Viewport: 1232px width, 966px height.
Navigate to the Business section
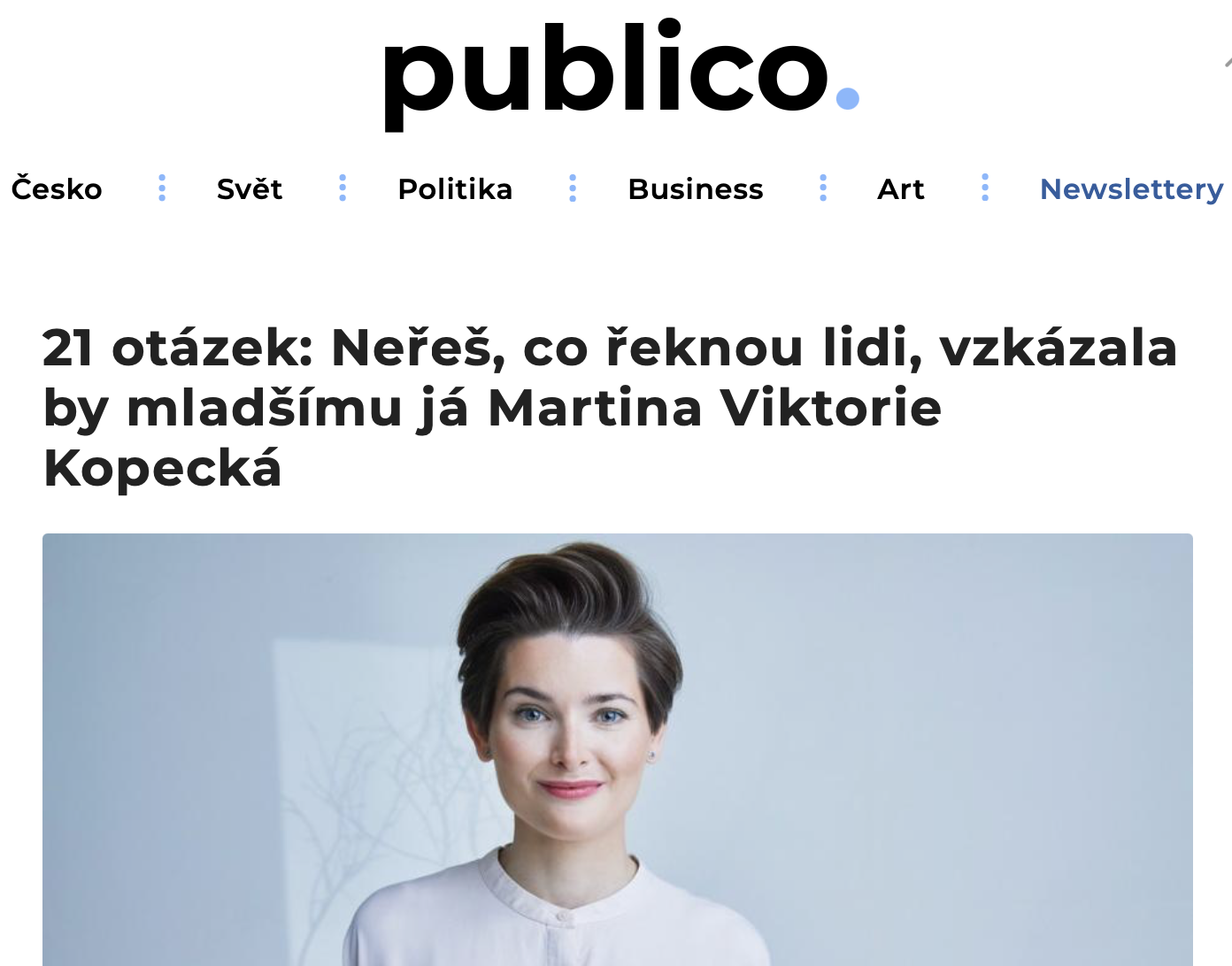point(696,188)
